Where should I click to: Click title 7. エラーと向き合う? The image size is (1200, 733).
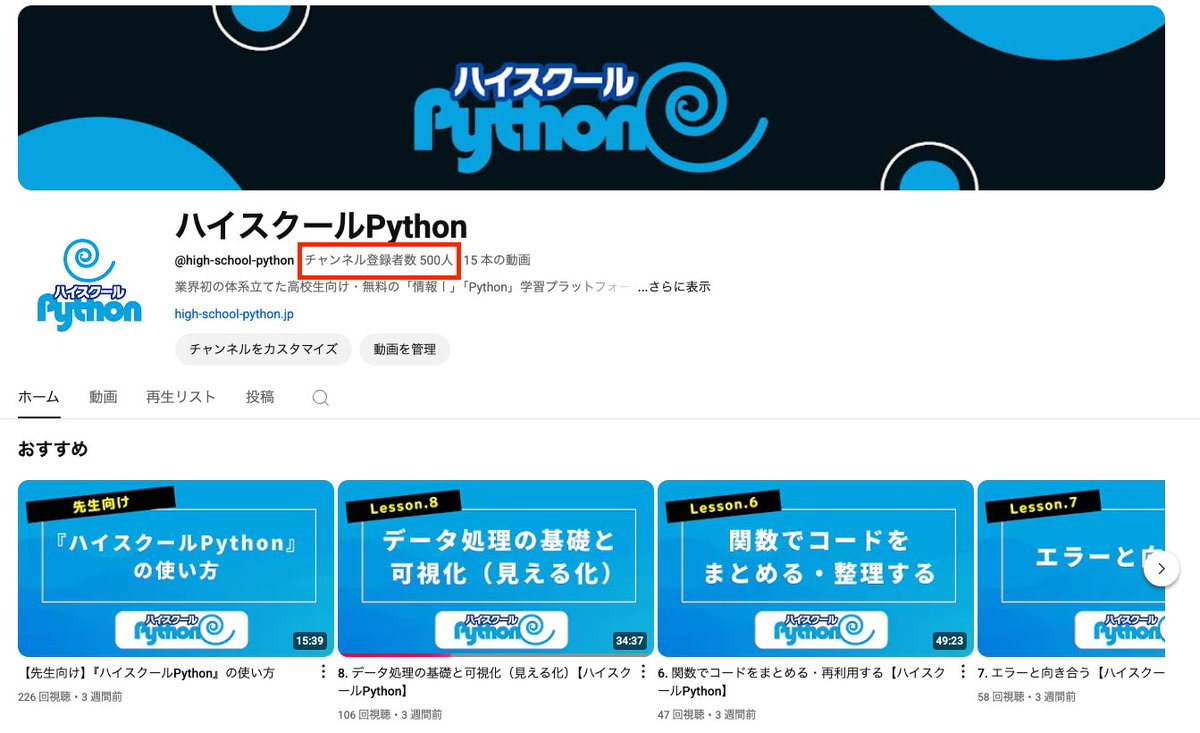[1071, 673]
